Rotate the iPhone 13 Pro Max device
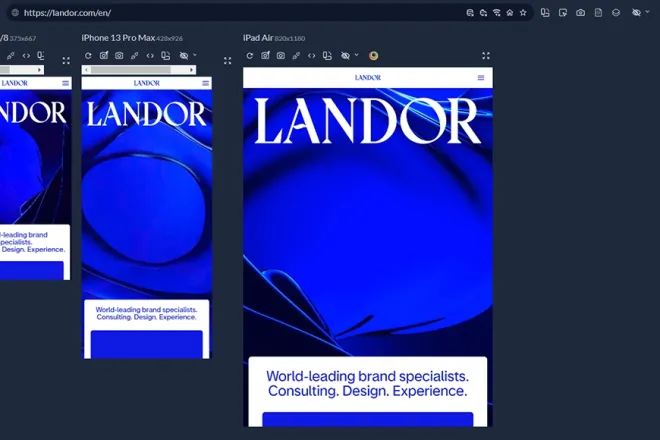The width and height of the screenshot is (660, 440). coord(166,56)
